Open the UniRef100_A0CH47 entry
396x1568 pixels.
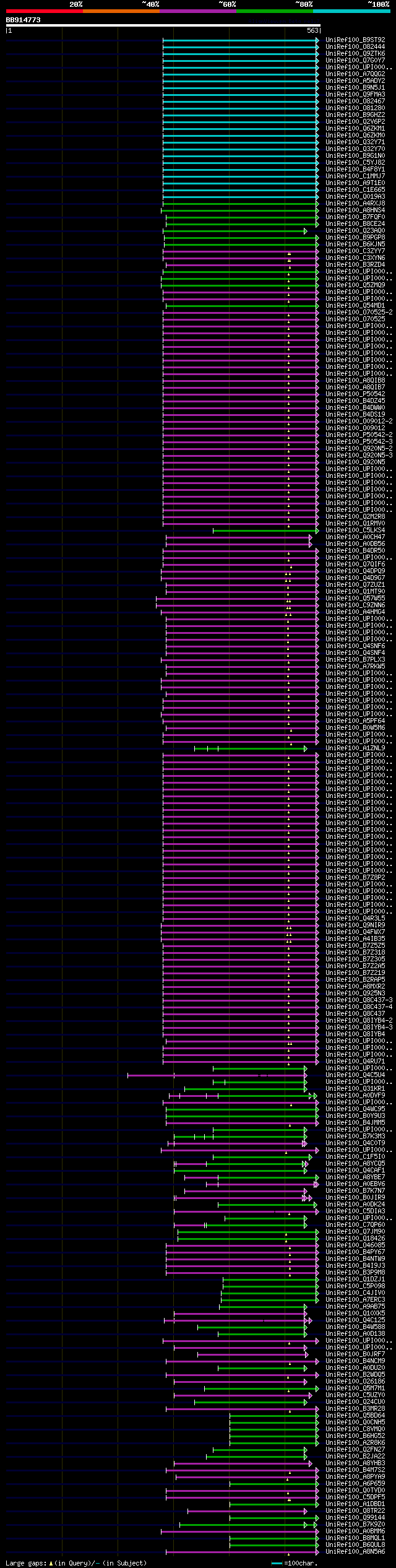(355, 537)
